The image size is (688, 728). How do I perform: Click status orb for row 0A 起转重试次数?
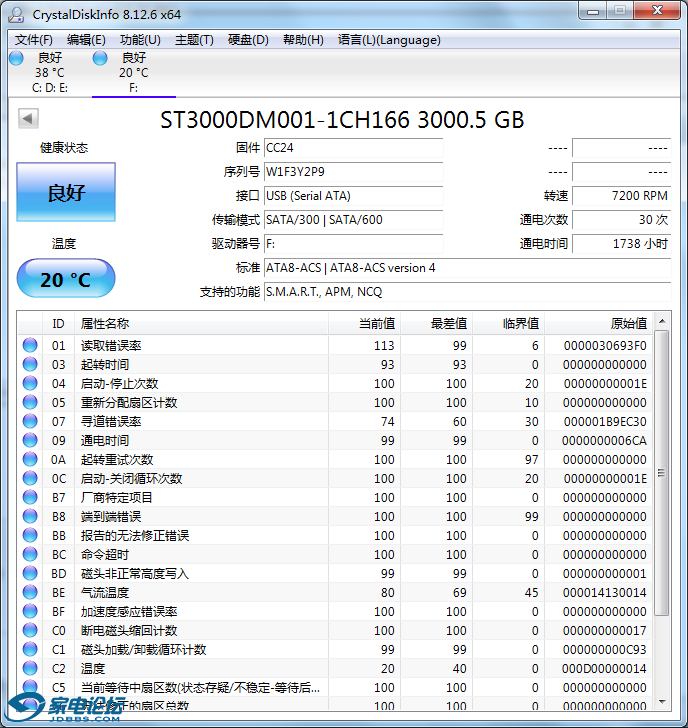30,459
